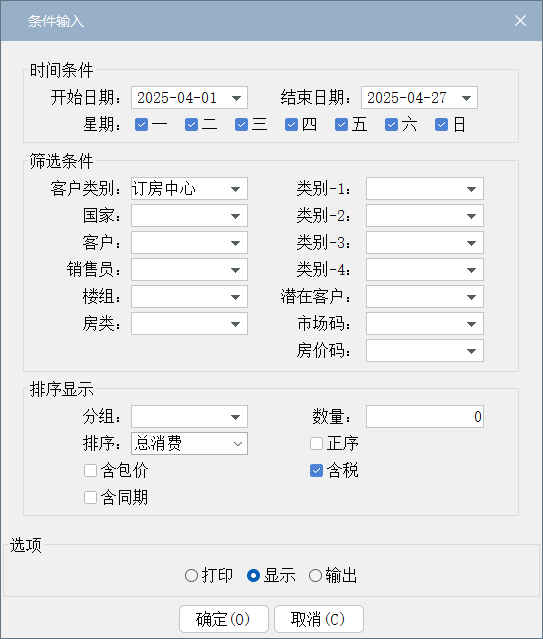This screenshot has width=543, height=639.
Task: Open the 结束日期 date picker arrow
Action: click(x=466, y=98)
